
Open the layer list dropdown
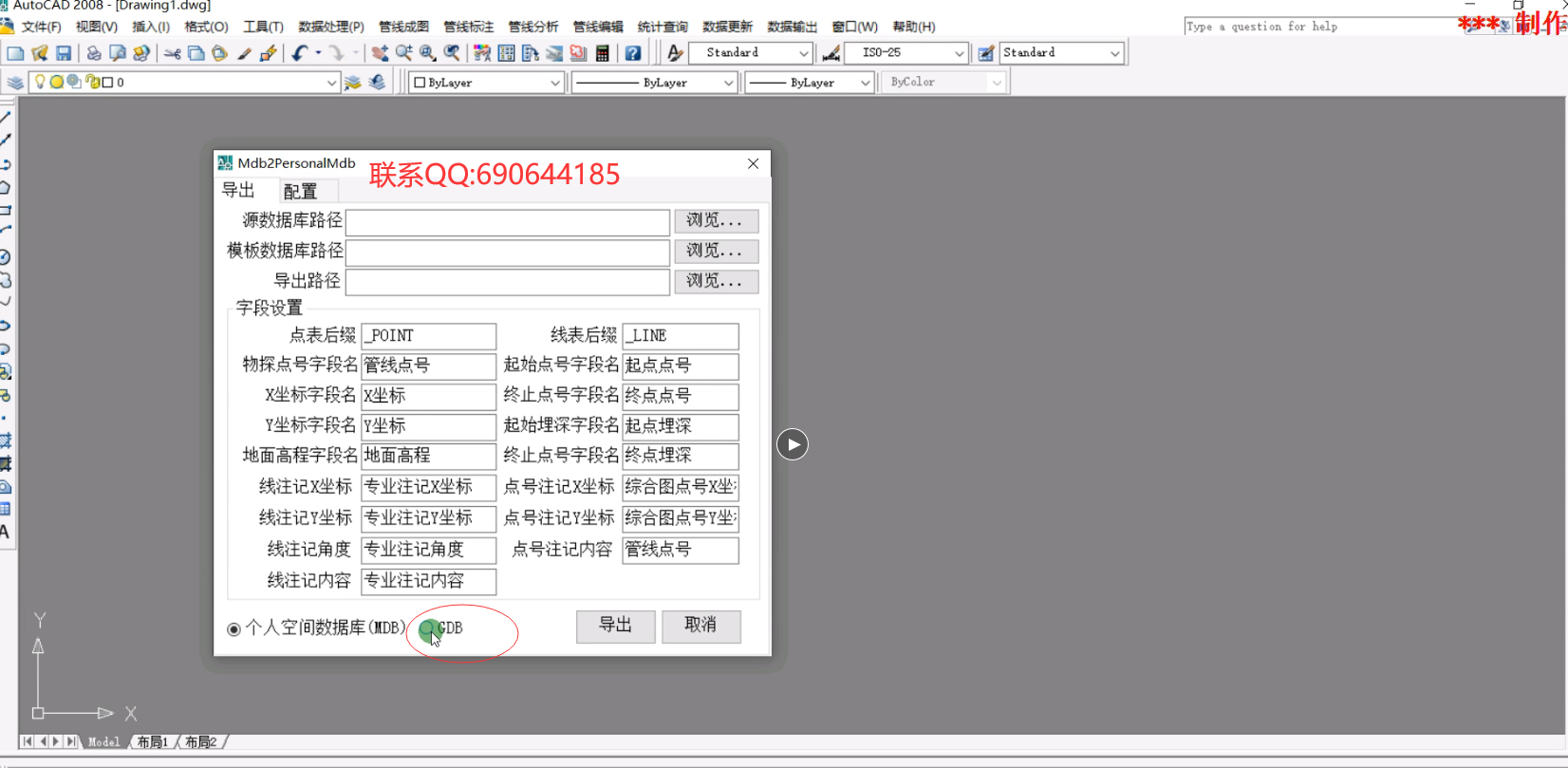click(x=331, y=83)
